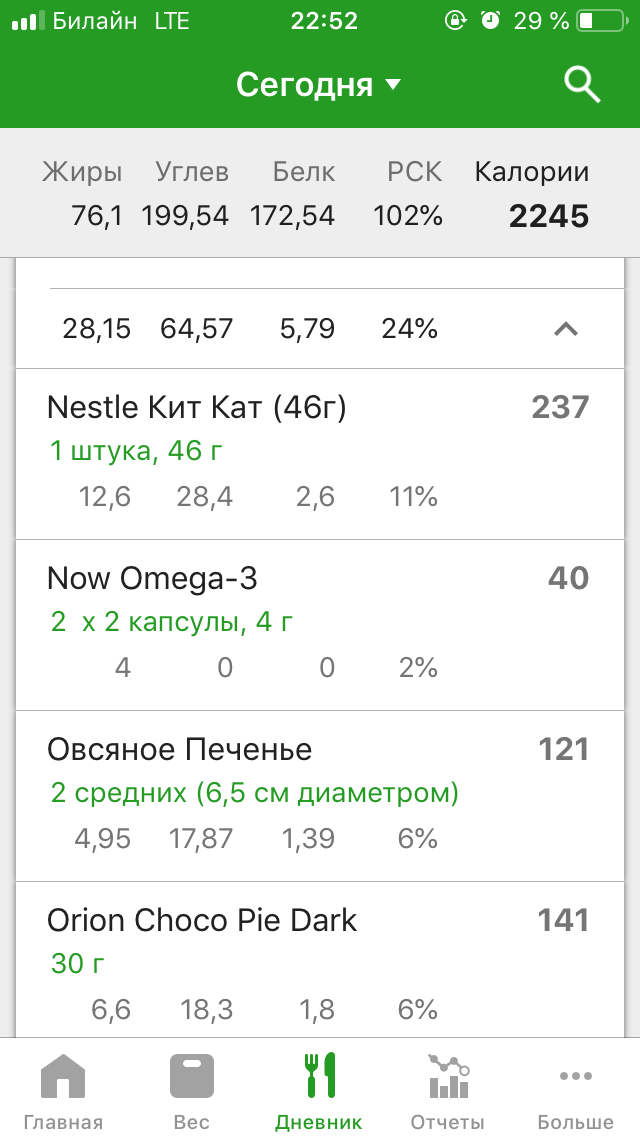The width and height of the screenshot is (640, 1136).
Task: Tap the dropdown triangle next to Сегодня
Action: tap(392, 85)
